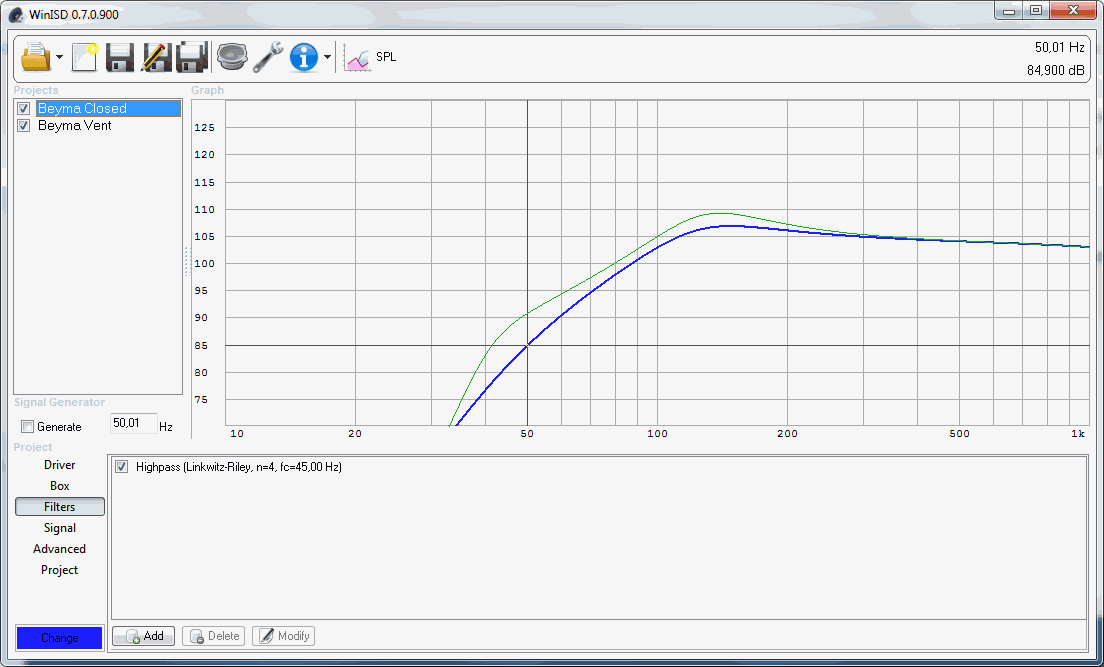
Task: Click the blue Change color swatch
Action: pyautogui.click(x=60, y=638)
